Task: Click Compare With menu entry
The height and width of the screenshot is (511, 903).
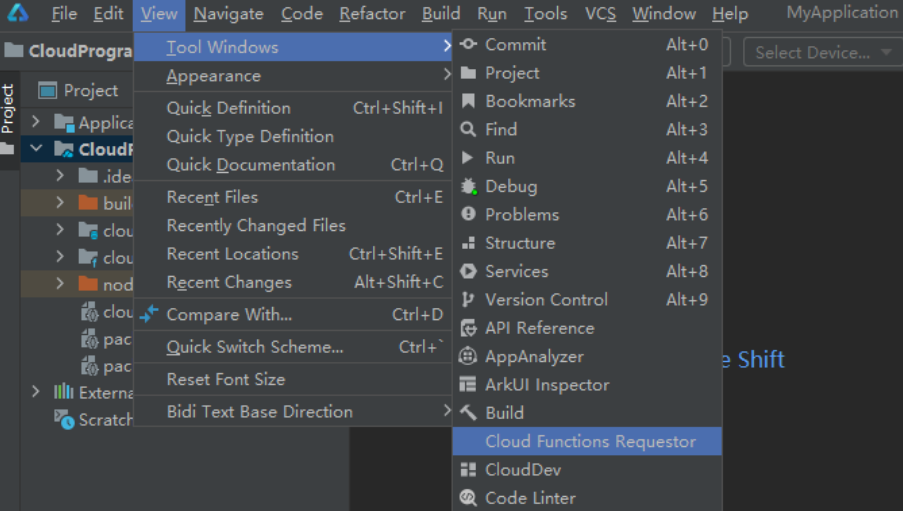Action: tap(229, 314)
